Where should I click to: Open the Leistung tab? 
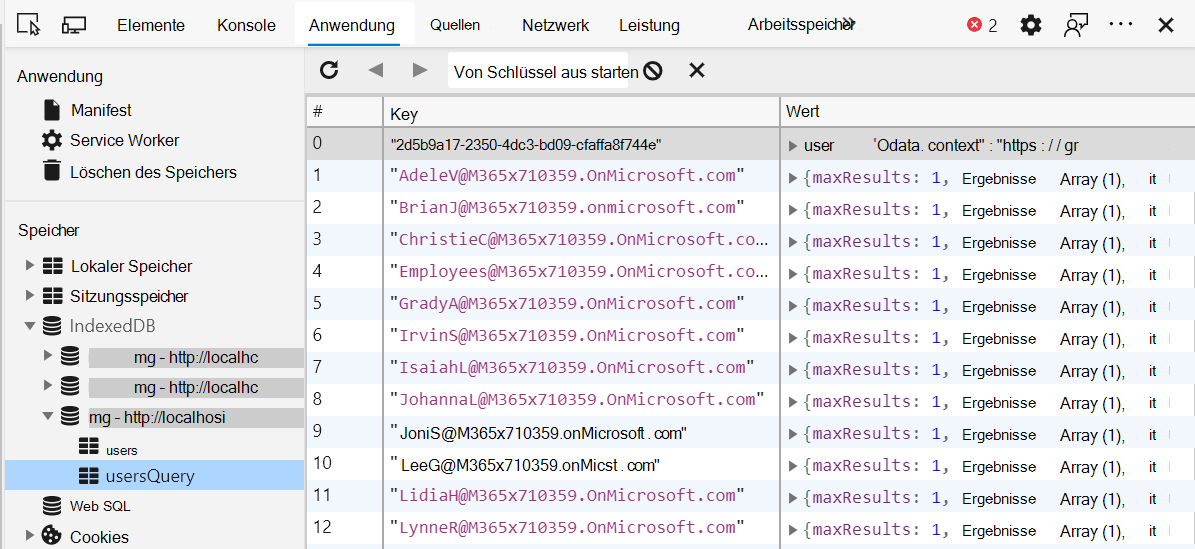(x=649, y=25)
